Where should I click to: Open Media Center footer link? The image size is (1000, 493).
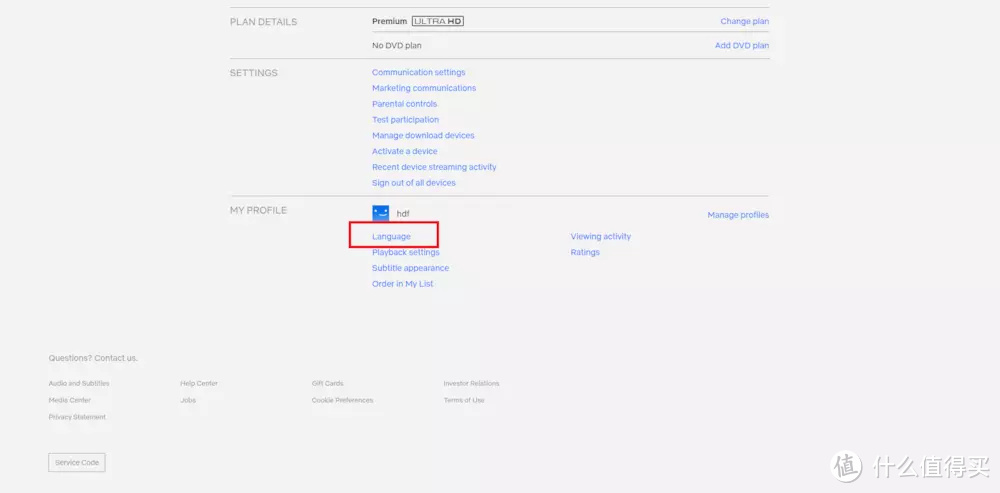(70, 400)
